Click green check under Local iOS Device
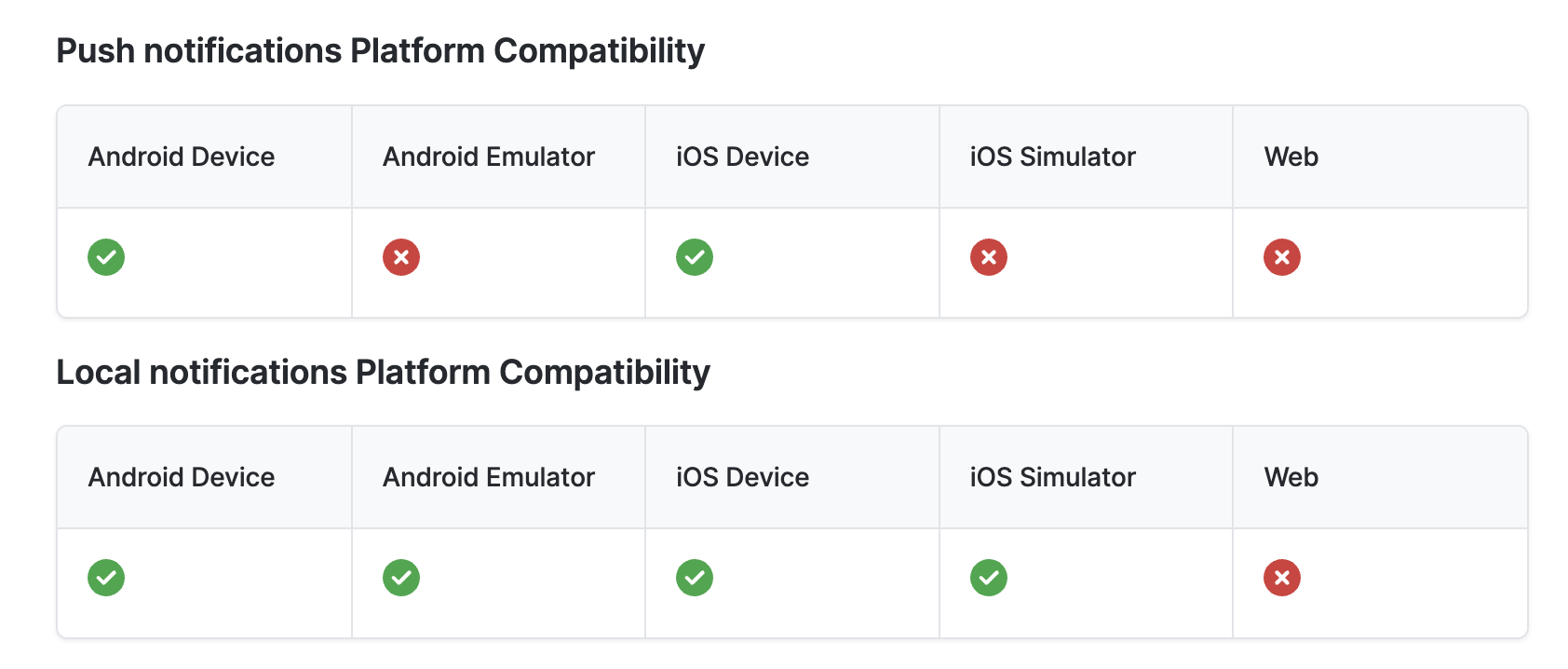 [x=695, y=578]
